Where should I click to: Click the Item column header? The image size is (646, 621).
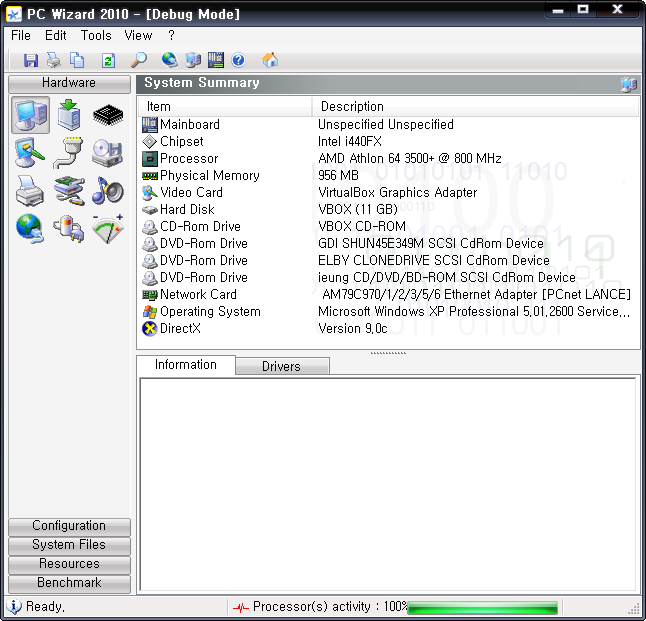225,107
